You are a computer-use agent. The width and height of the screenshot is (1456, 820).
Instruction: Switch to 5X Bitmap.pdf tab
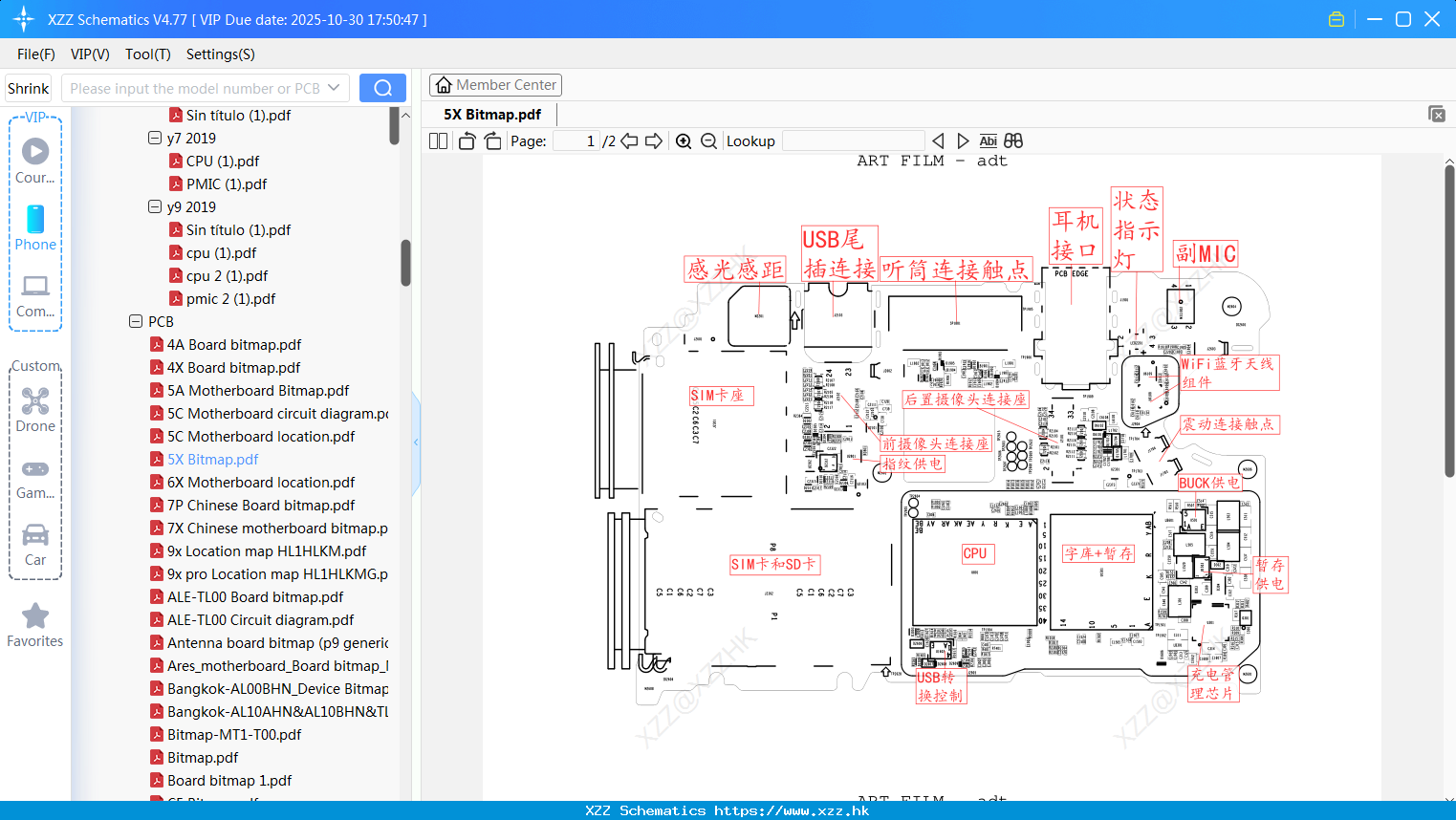pyautogui.click(x=492, y=114)
